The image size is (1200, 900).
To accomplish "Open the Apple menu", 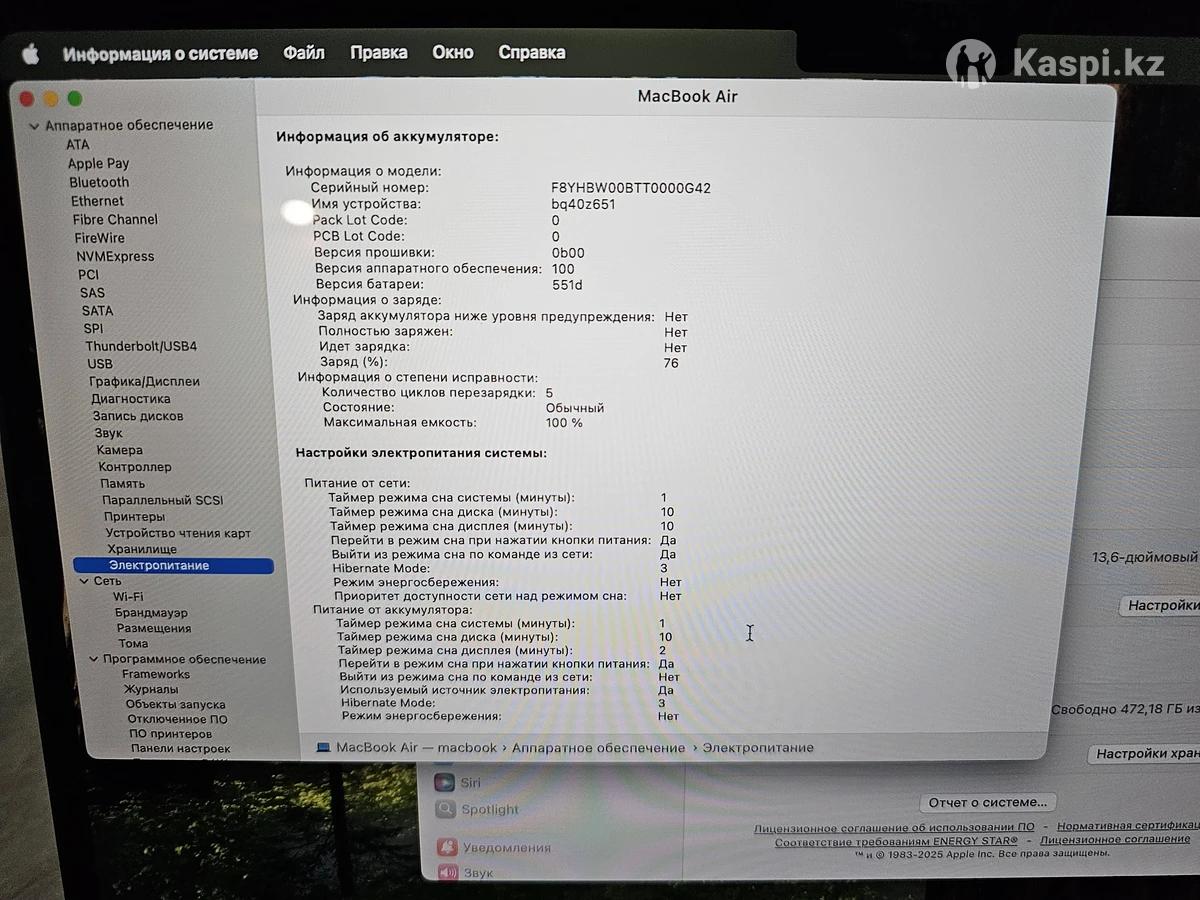I will click(x=31, y=54).
